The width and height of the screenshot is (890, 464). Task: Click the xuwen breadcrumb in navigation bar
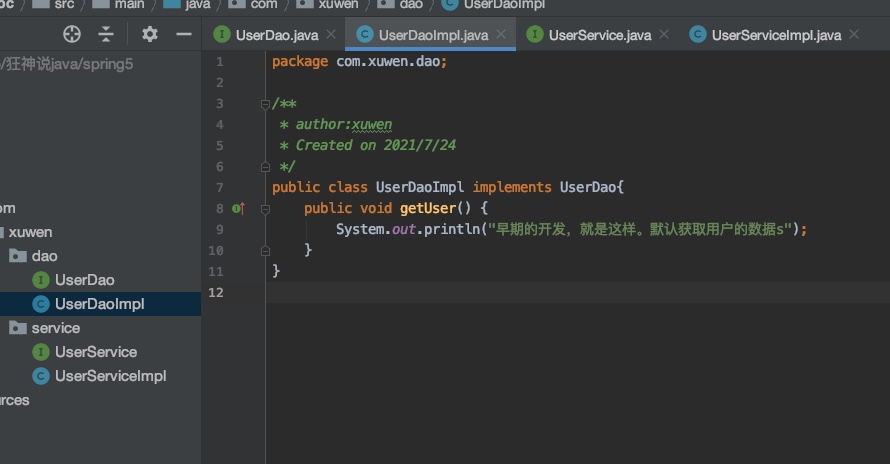click(x=338, y=4)
